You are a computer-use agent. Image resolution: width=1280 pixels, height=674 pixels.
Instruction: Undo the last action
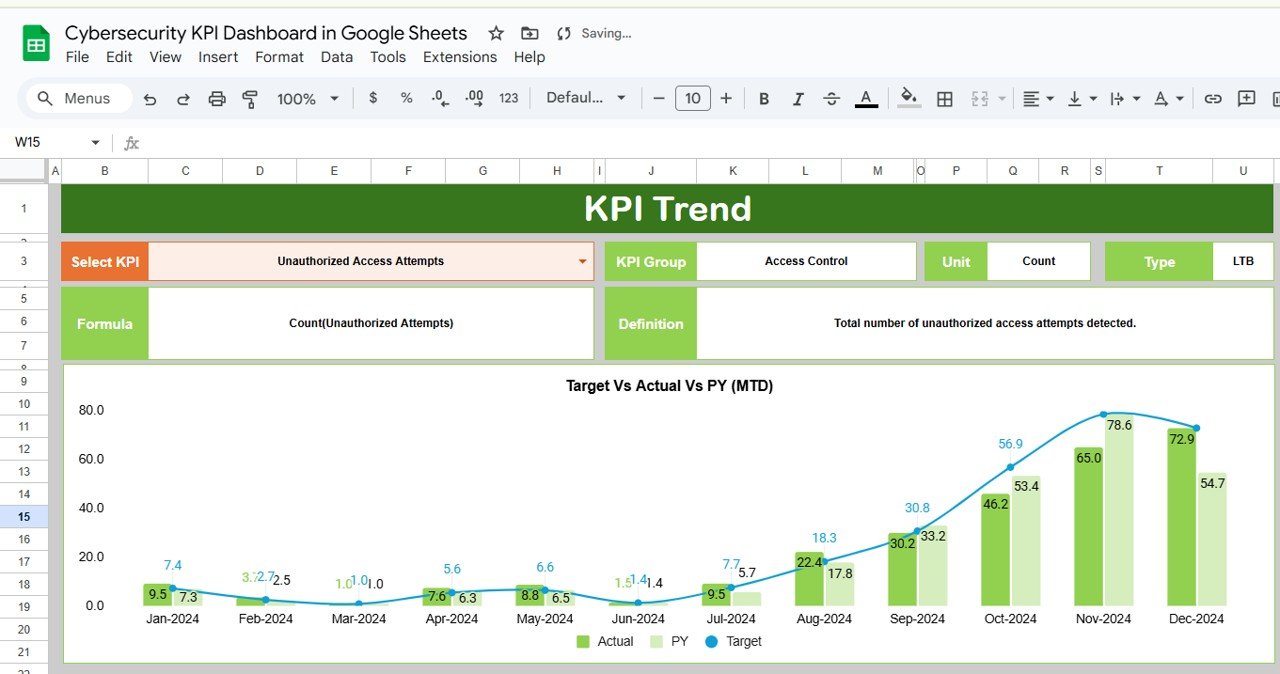tap(150, 98)
